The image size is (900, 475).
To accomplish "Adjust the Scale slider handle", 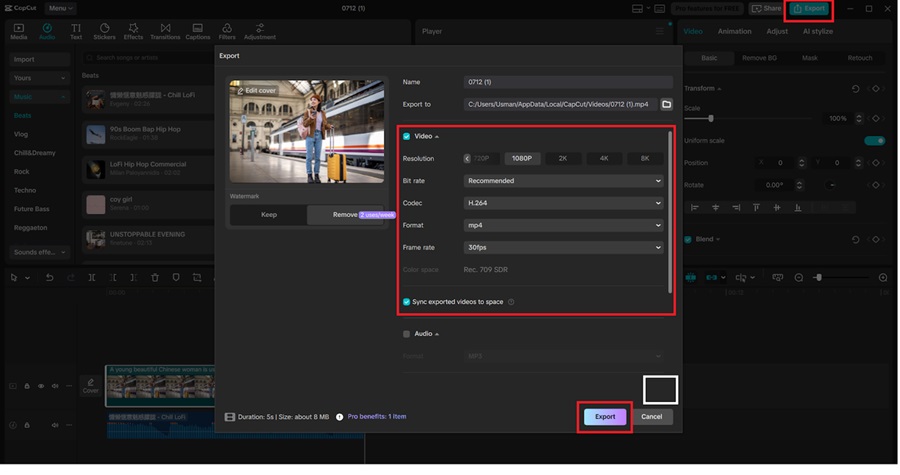I will click(711, 119).
